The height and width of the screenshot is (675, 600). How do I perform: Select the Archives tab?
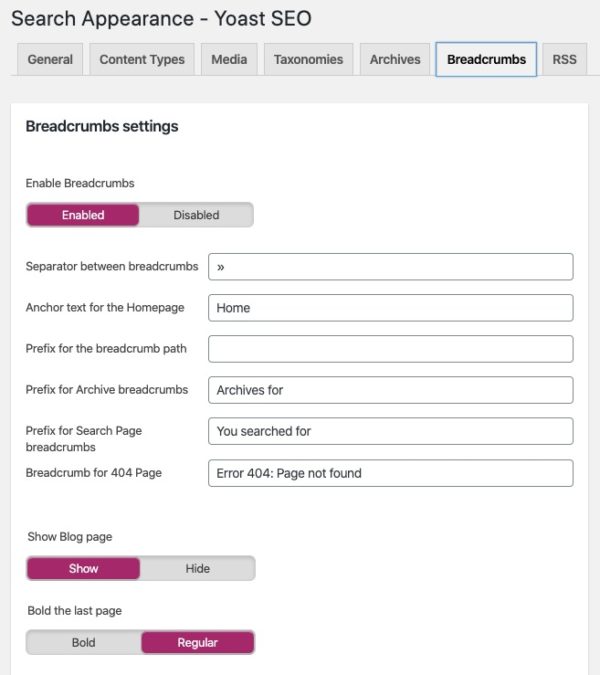[x=395, y=59]
